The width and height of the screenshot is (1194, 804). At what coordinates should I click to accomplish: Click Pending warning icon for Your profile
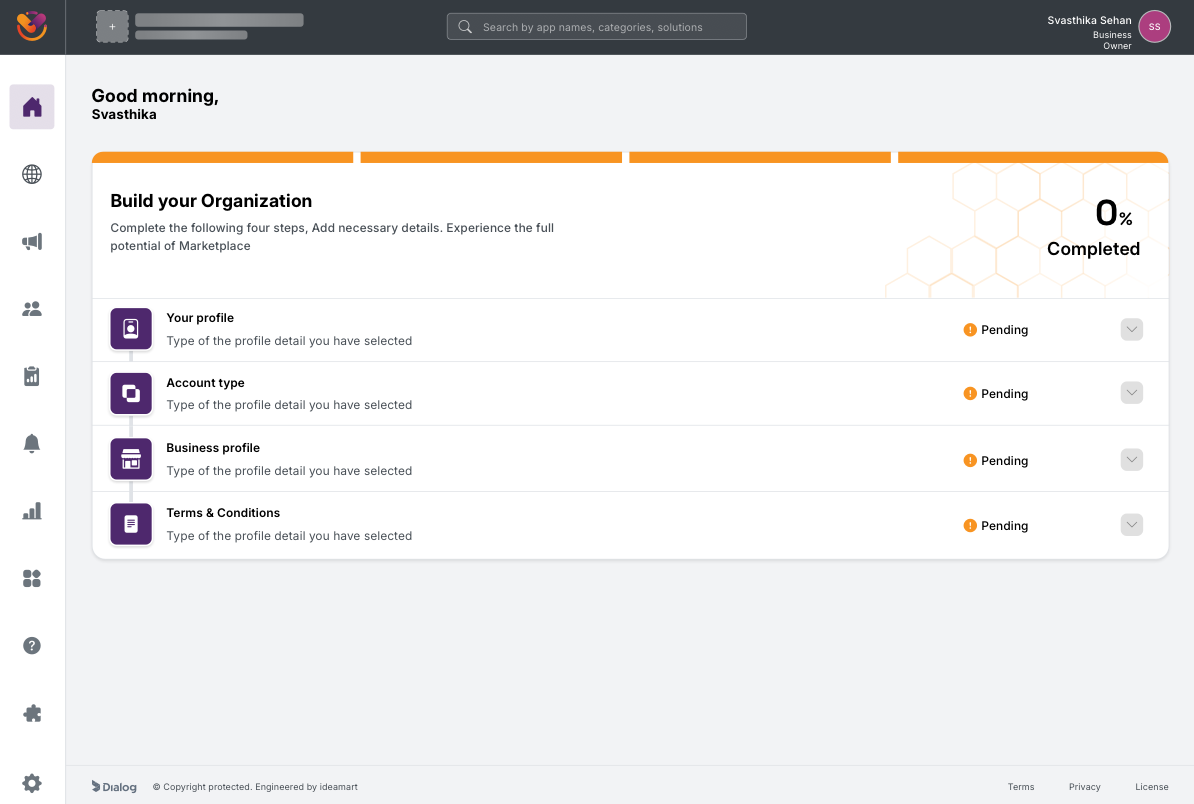pos(970,330)
